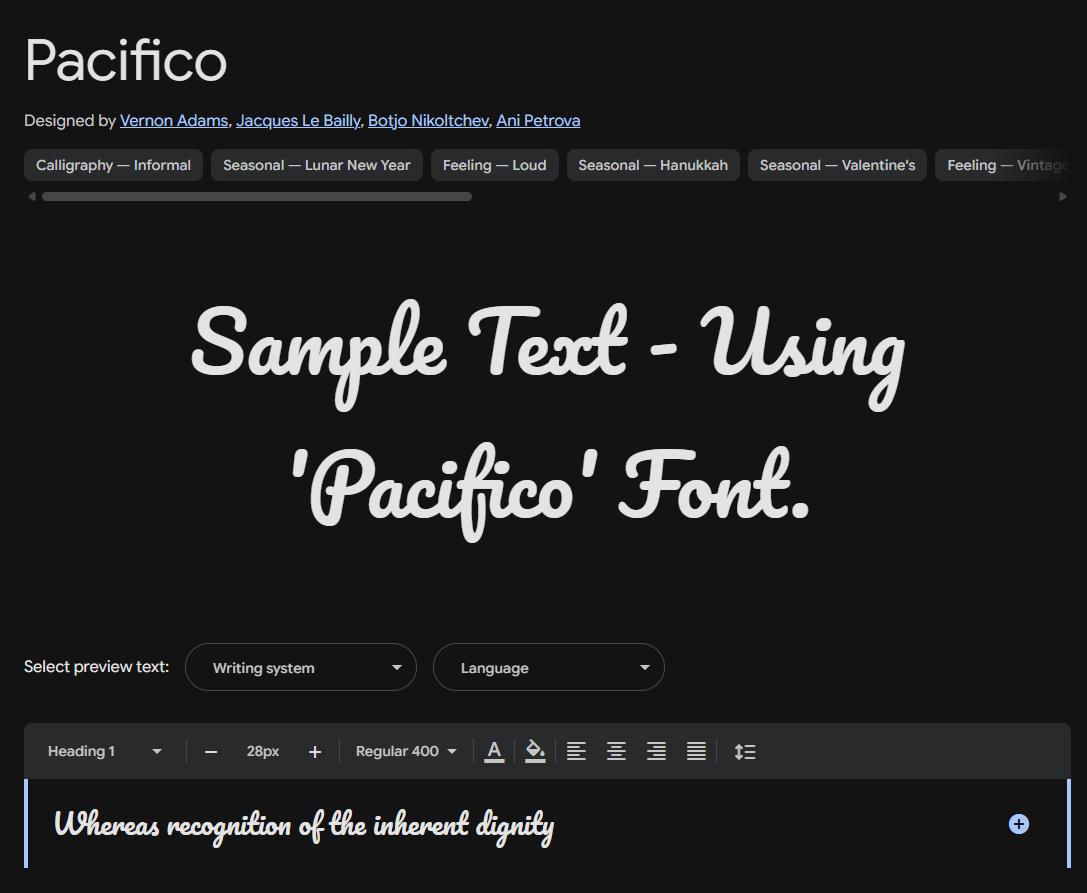This screenshot has width=1087, height=893.
Task: Click the blue plus circle icon
Action: coord(1018,824)
